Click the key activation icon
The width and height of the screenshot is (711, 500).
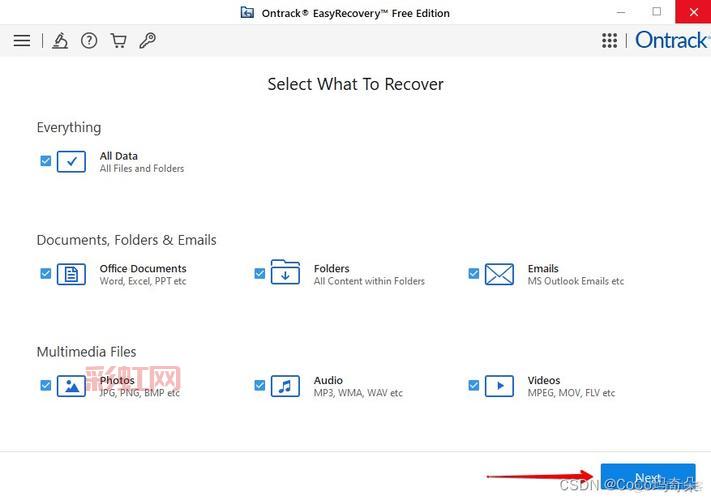[147, 41]
